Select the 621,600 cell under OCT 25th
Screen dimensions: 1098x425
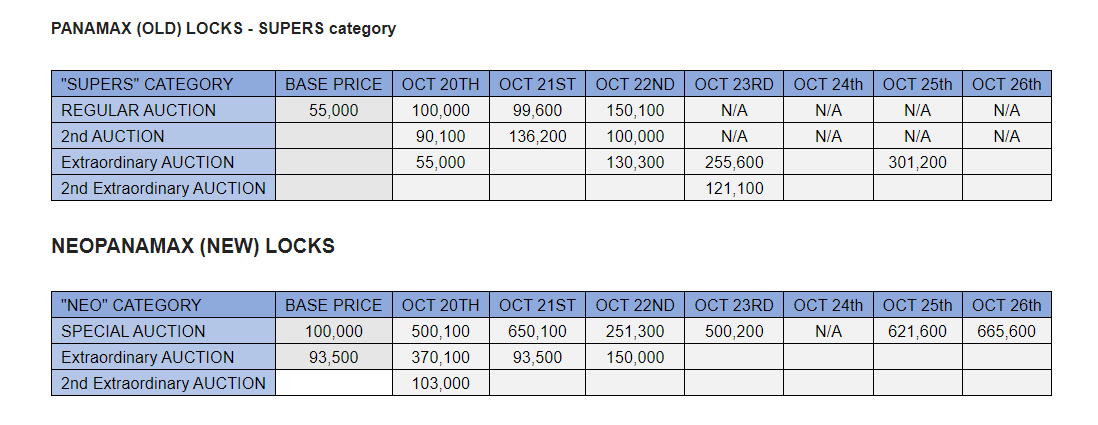pyautogui.click(x=917, y=331)
